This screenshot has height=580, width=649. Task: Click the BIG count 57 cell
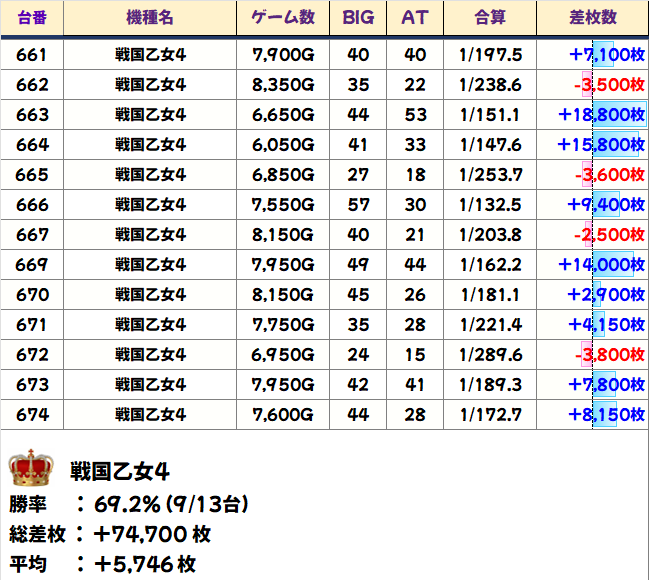pos(358,205)
